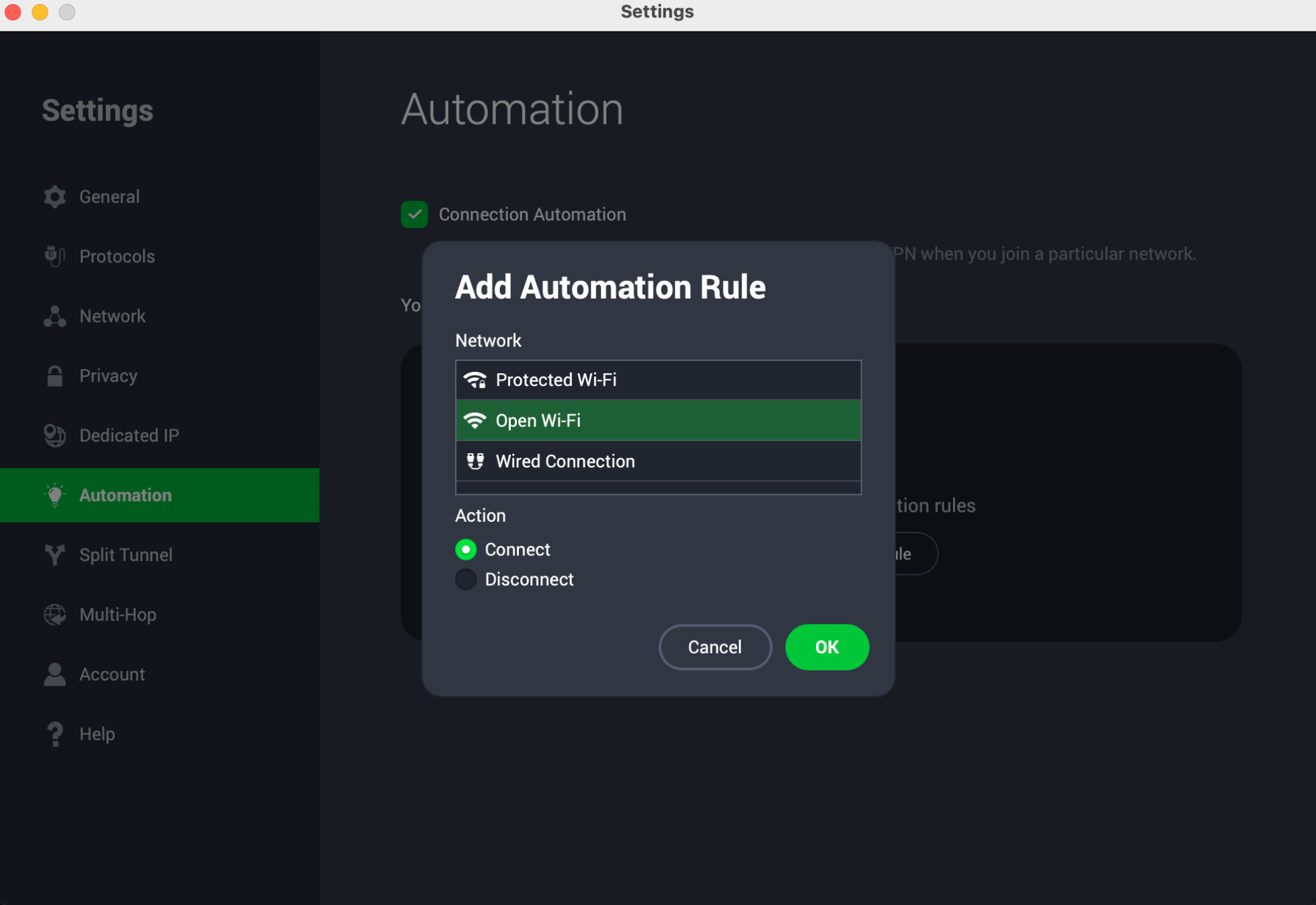This screenshot has height=905, width=1316.
Task: Open the Account section
Action: (x=160, y=674)
